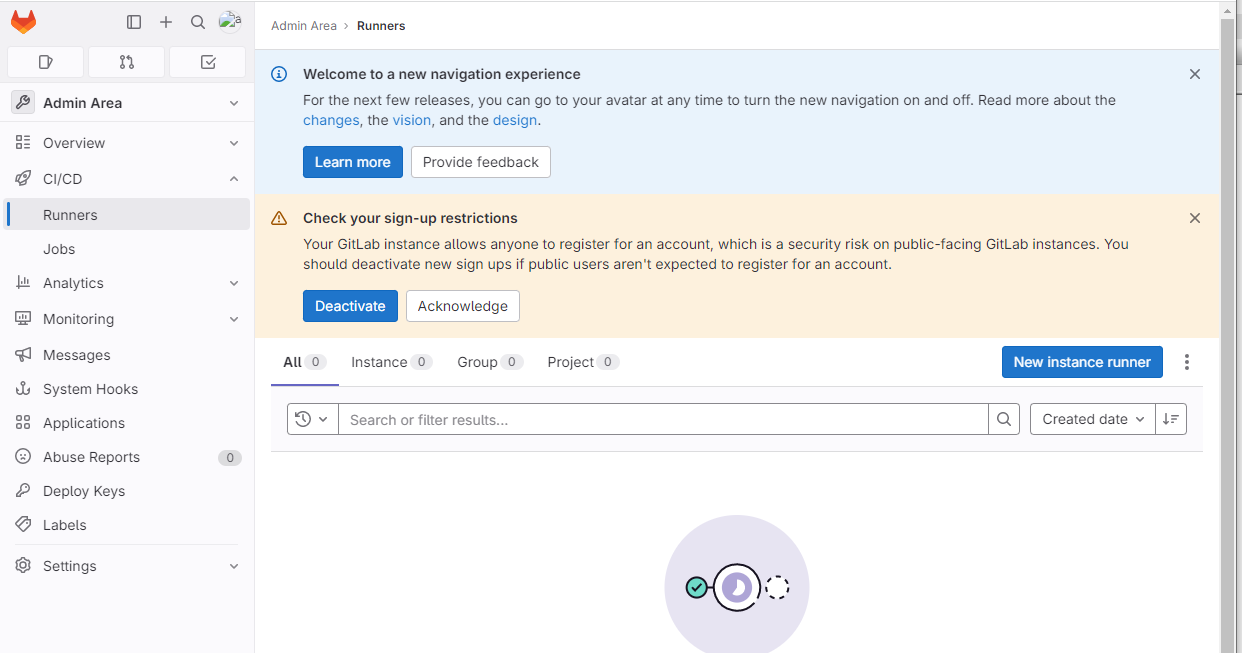Reverse sorting with sort direction icon
This screenshot has height=653, width=1242.
tap(1170, 419)
